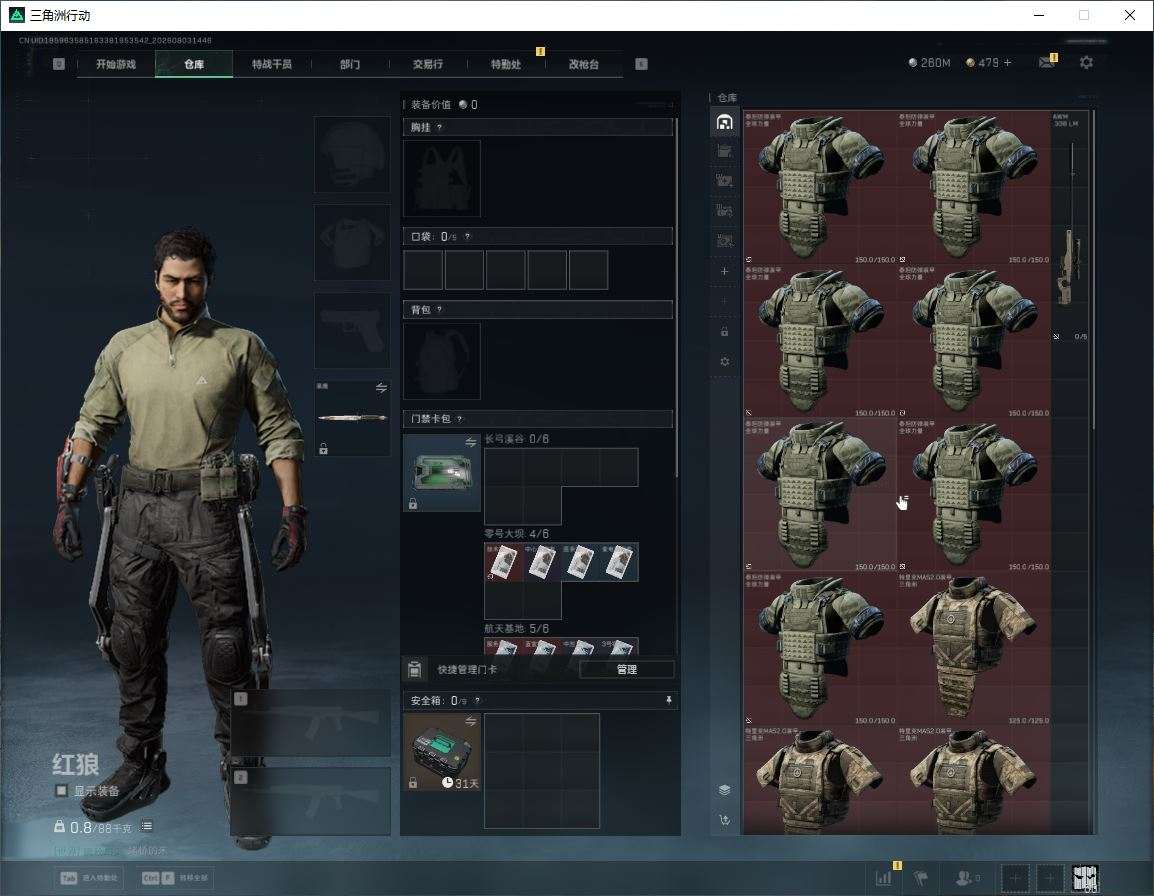Viewport: 1154px width, 896px height.
Task: Select secondary weapon slot 2
Action: click(311, 802)
